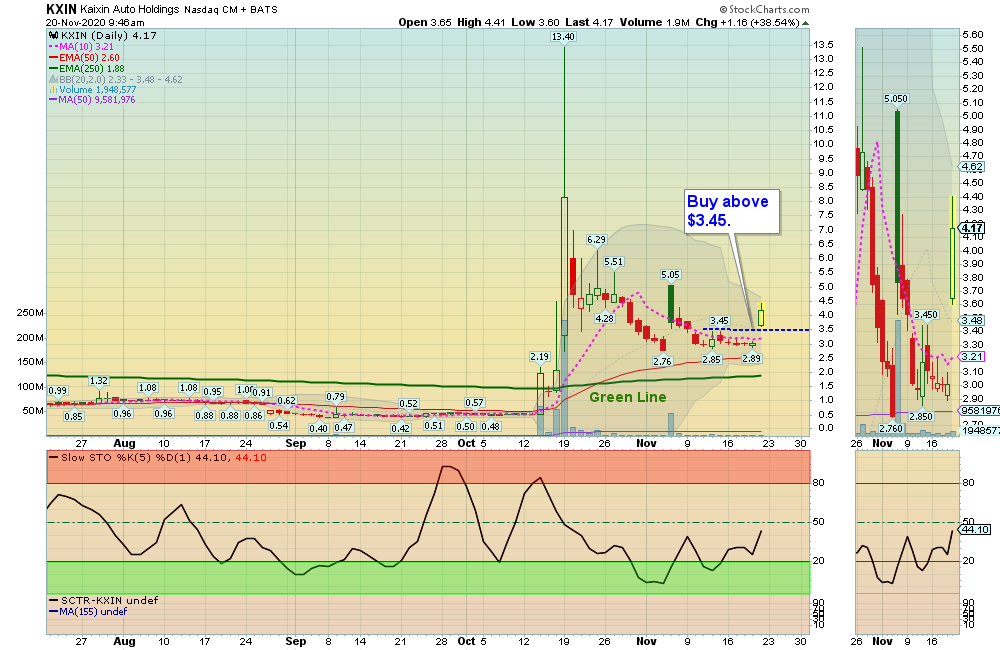
Task: Click the 0.62 price label
Action: coord(286,401)
